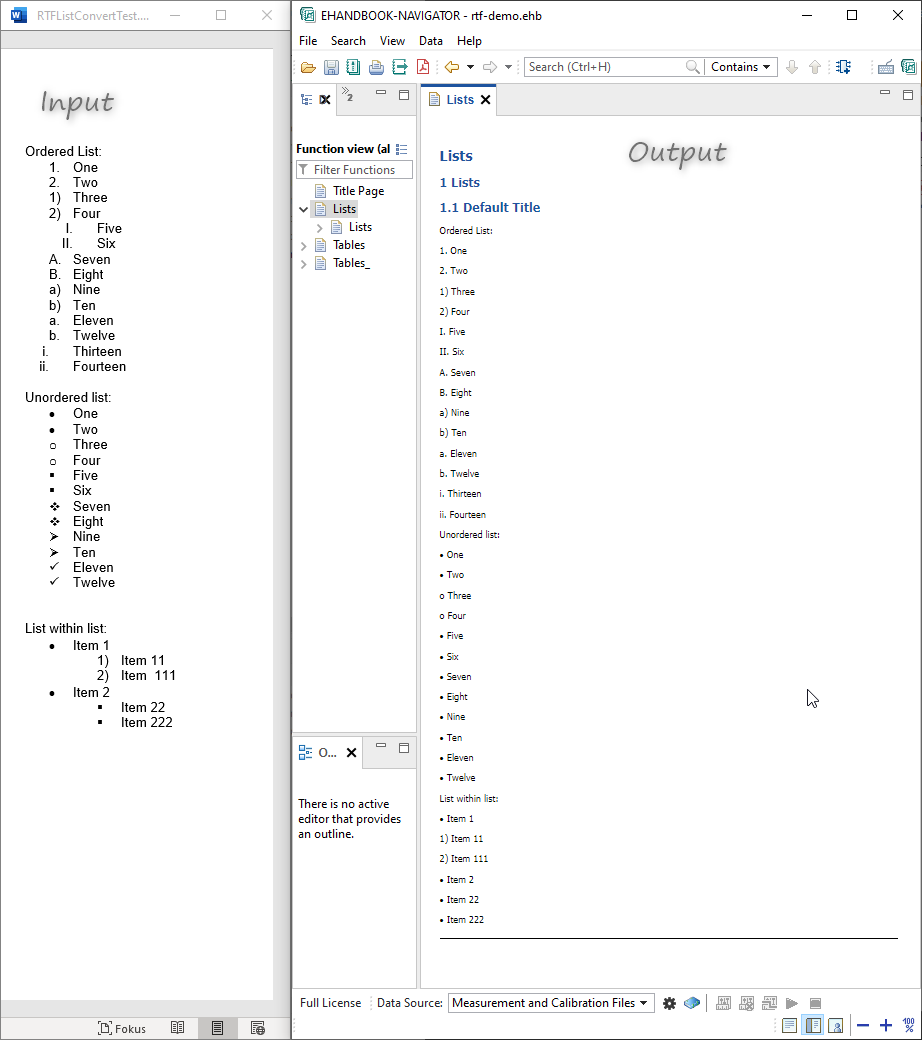Open data source settings gear icon
The image size is (922, 1040).
(x=670, y=1003)
